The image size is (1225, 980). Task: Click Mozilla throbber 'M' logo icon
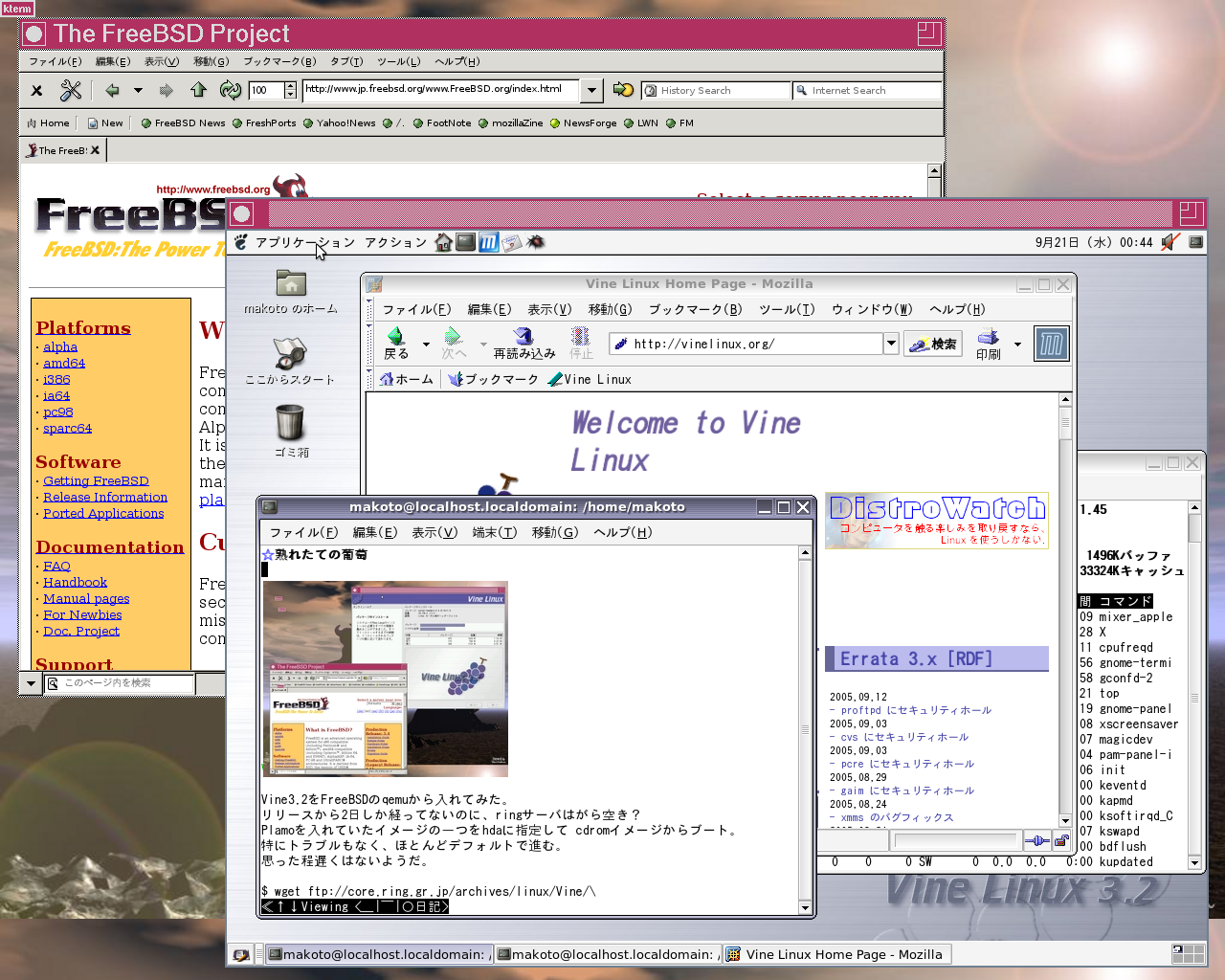pos(1051,344)
